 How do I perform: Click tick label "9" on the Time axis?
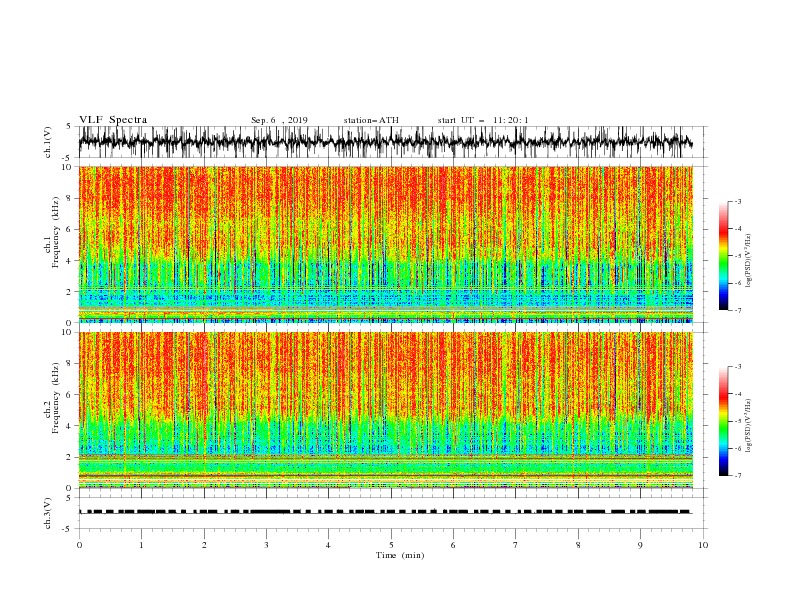[640, 545]
